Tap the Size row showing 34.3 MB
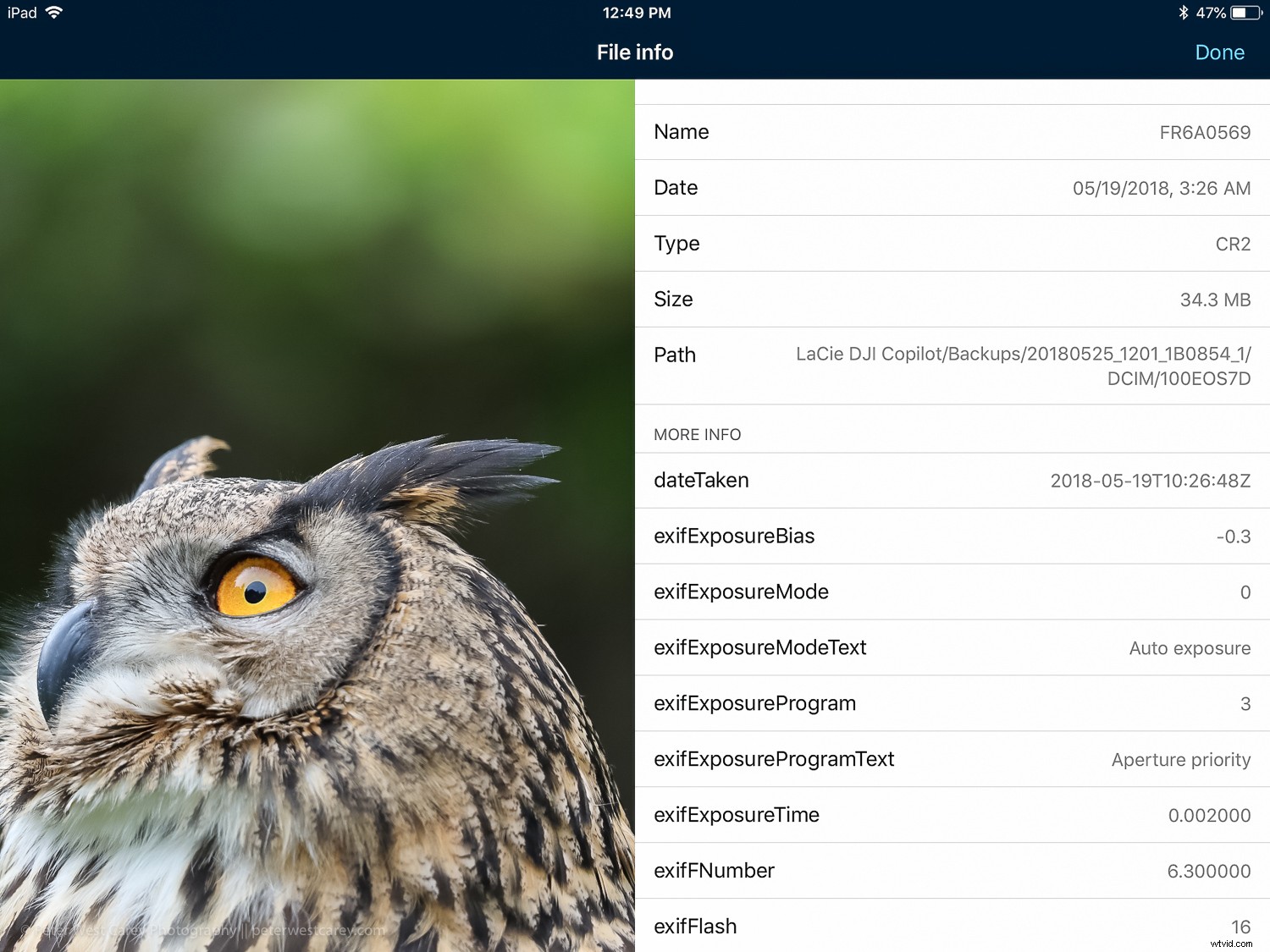 (952, 300)
